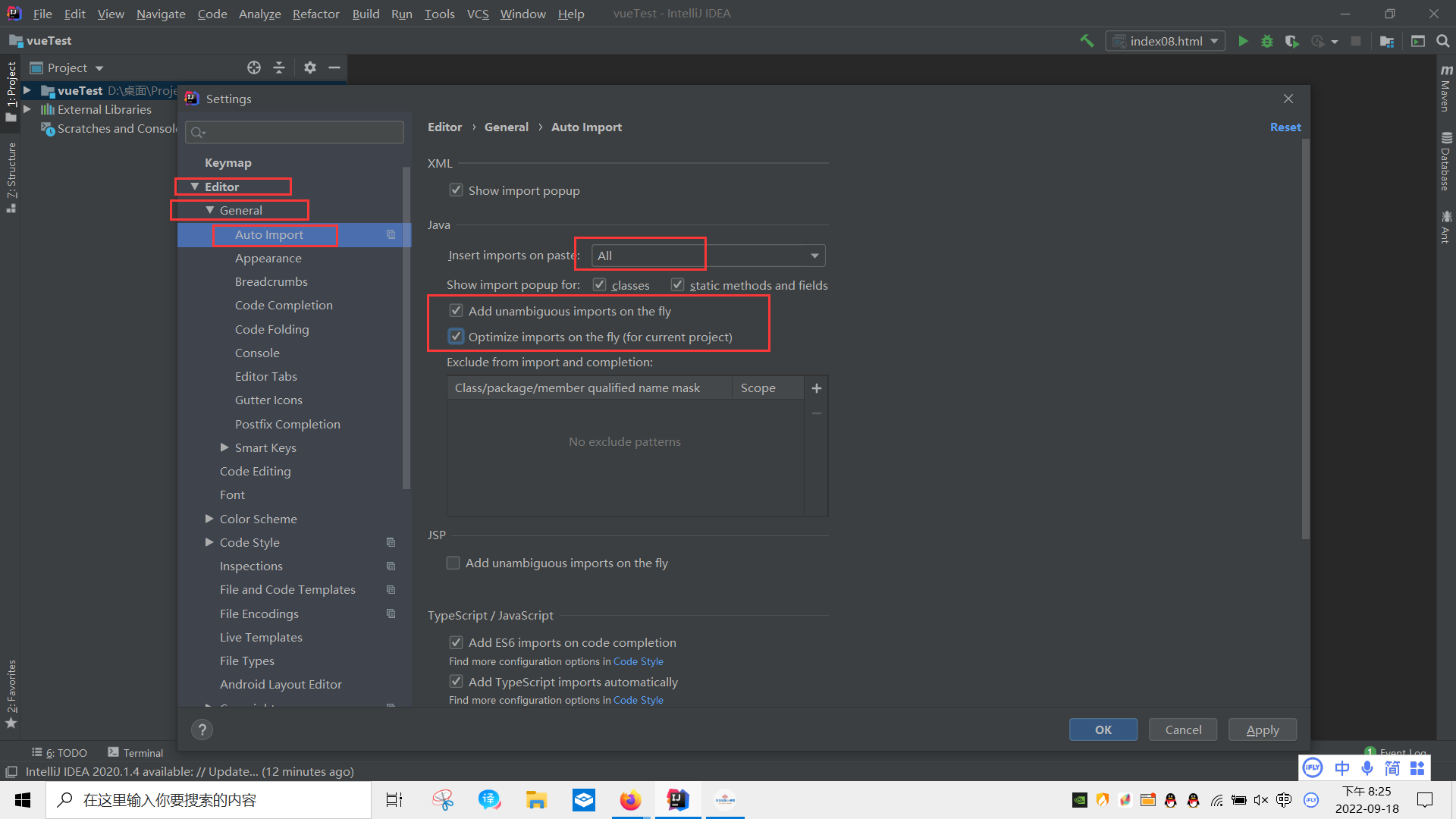Click the settings search input field
1456x819 pixels.
pyautogui.click(x=296, y=133)
